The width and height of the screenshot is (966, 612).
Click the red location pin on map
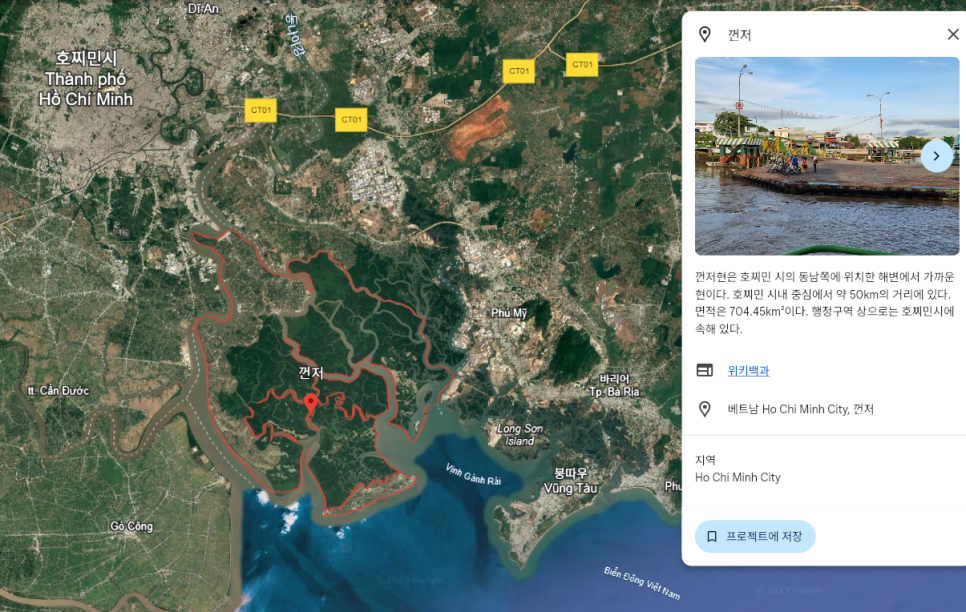tap(310, 404)
